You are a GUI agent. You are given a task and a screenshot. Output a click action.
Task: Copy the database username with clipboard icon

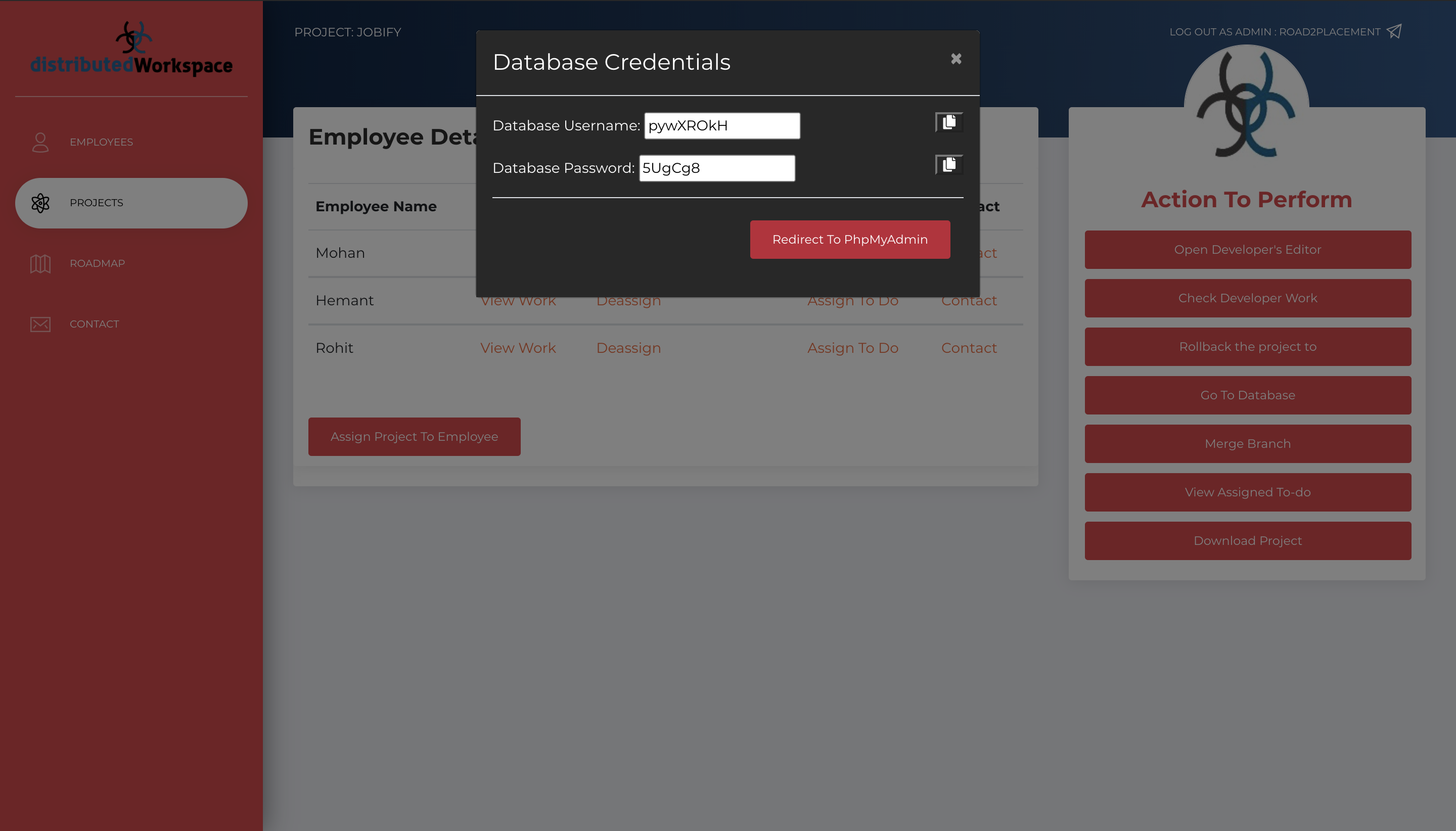(948, 122)
